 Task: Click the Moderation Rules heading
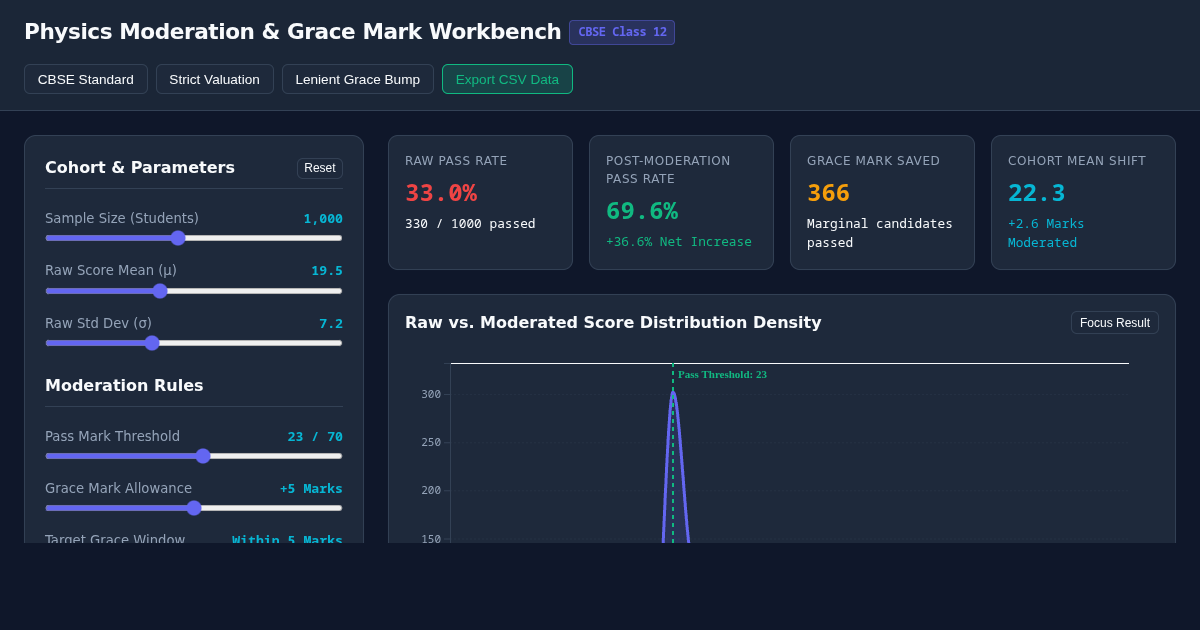pyautogui.click(x=124, y=385)
